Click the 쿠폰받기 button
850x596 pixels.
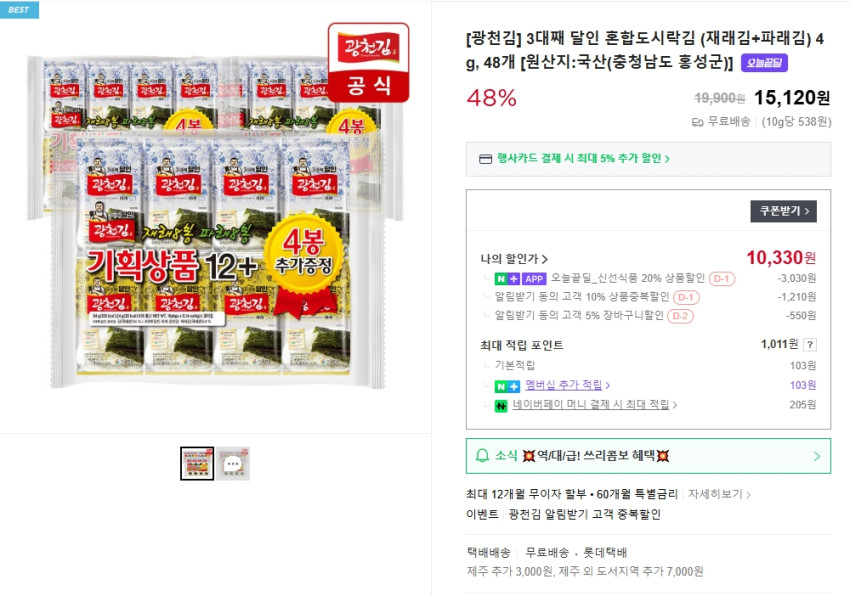pos(783,211)
